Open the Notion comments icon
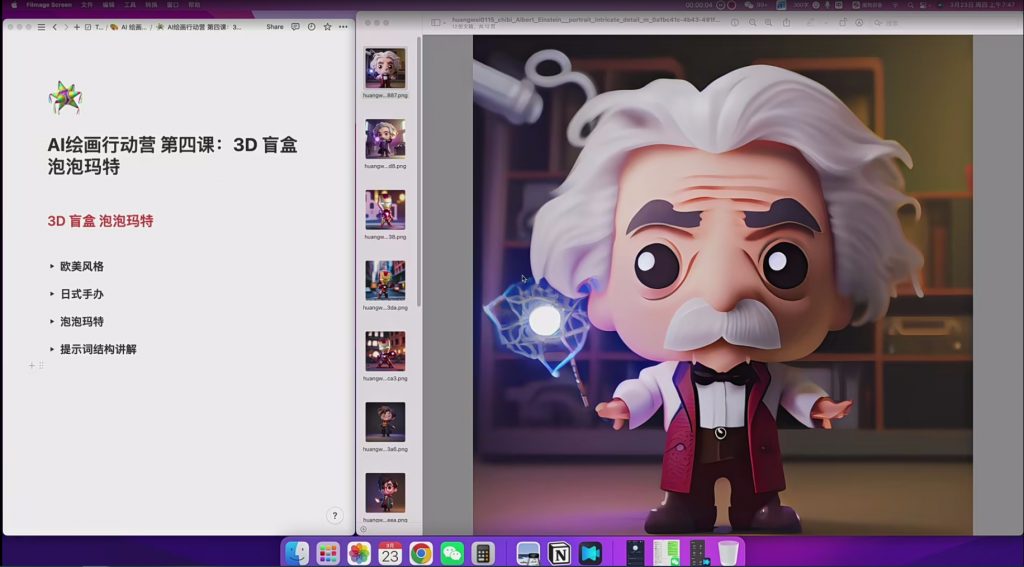1024x567 pixels. 295,27
